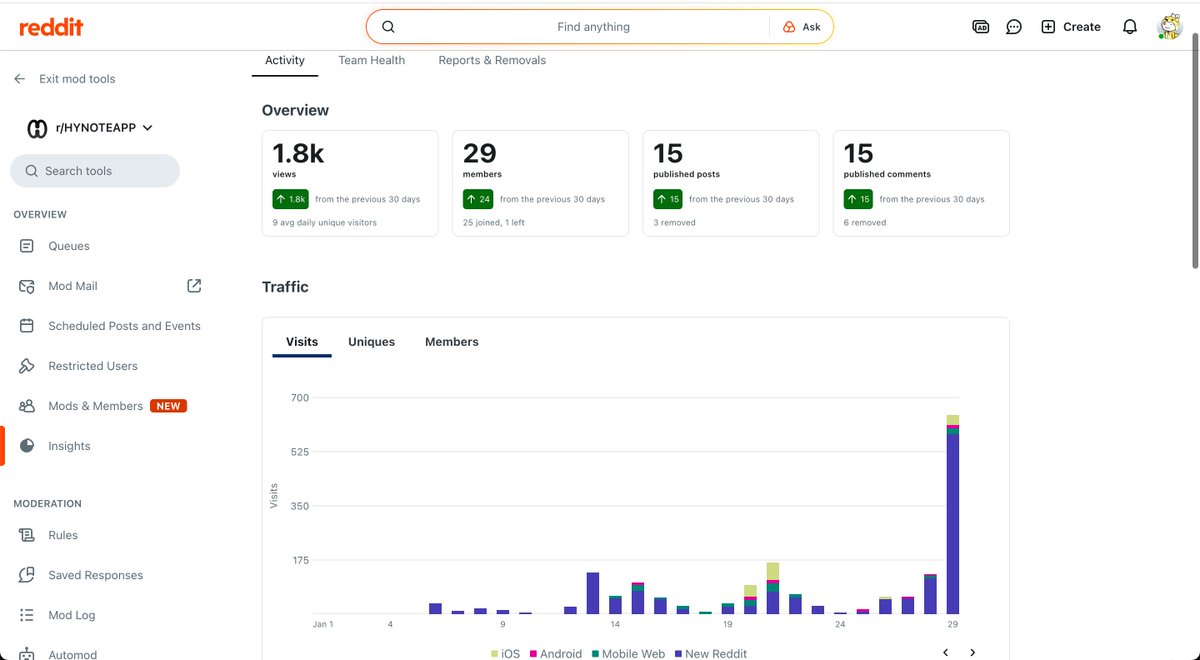This screenshot has height=660, width=1200.
Task: Click the Automod robot icon
Action: (x=27, y=654)
